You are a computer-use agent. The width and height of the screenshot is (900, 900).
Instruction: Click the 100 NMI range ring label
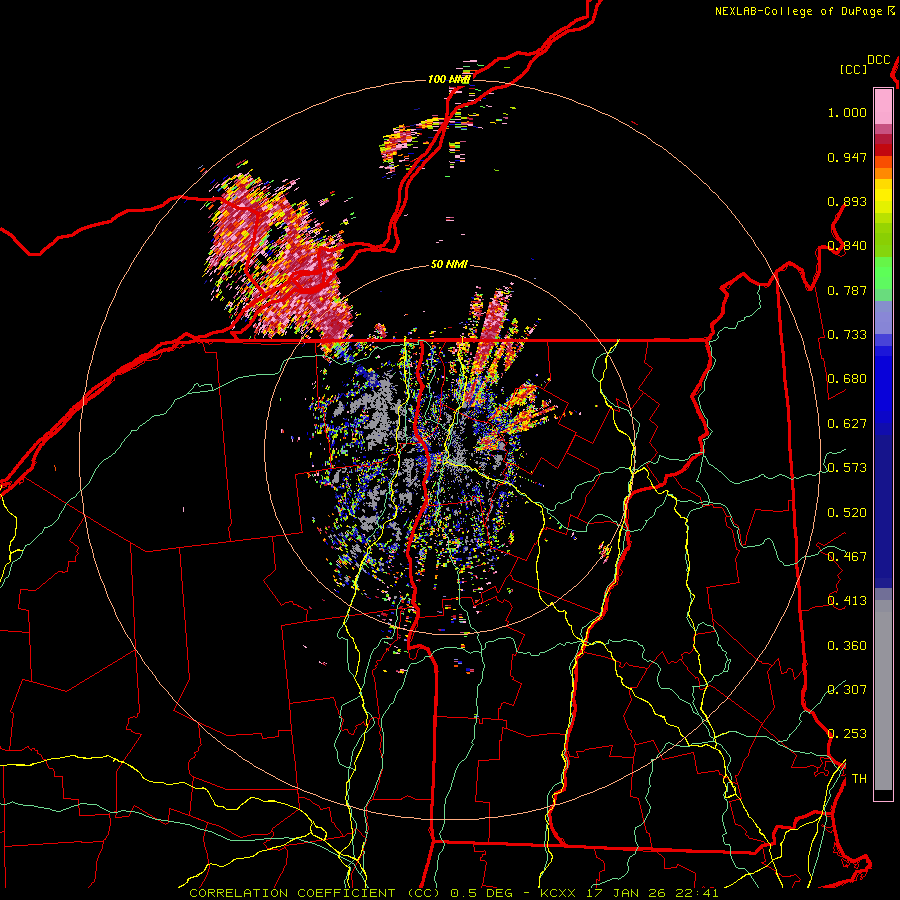pos(449,79)
